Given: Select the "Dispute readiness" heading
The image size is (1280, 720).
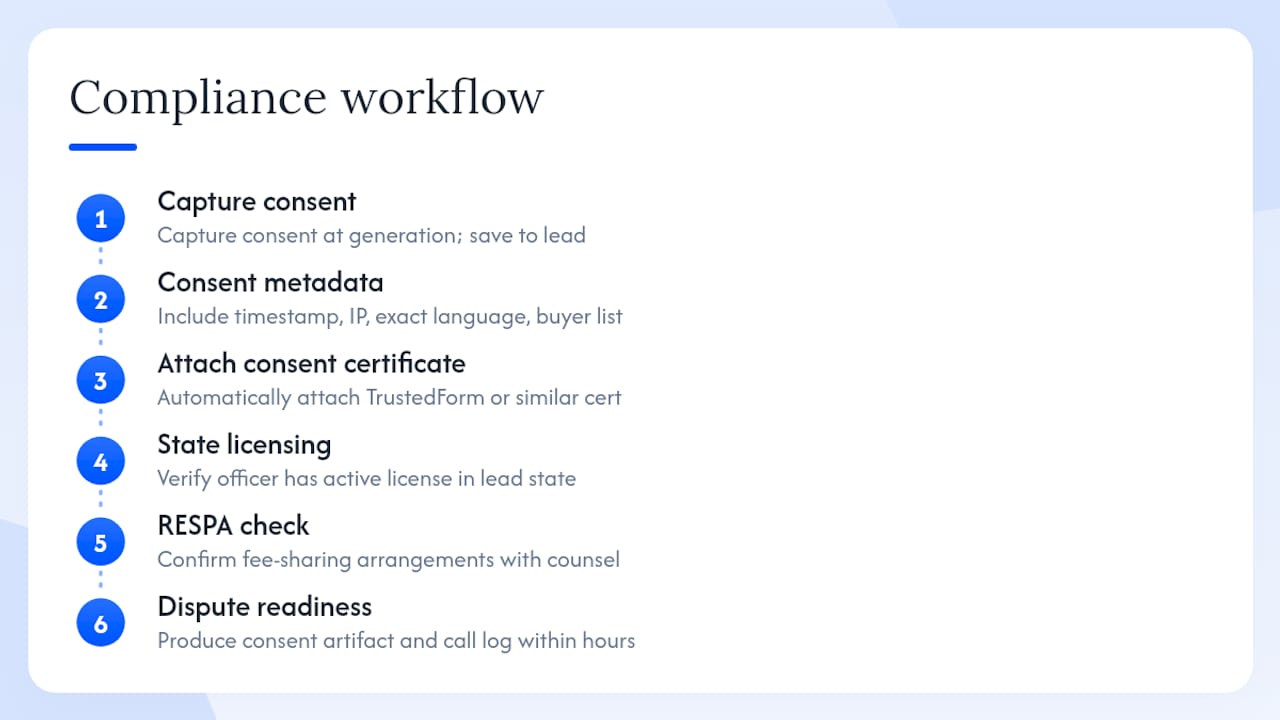Looking at the screenshot, I should pos(265,607).
